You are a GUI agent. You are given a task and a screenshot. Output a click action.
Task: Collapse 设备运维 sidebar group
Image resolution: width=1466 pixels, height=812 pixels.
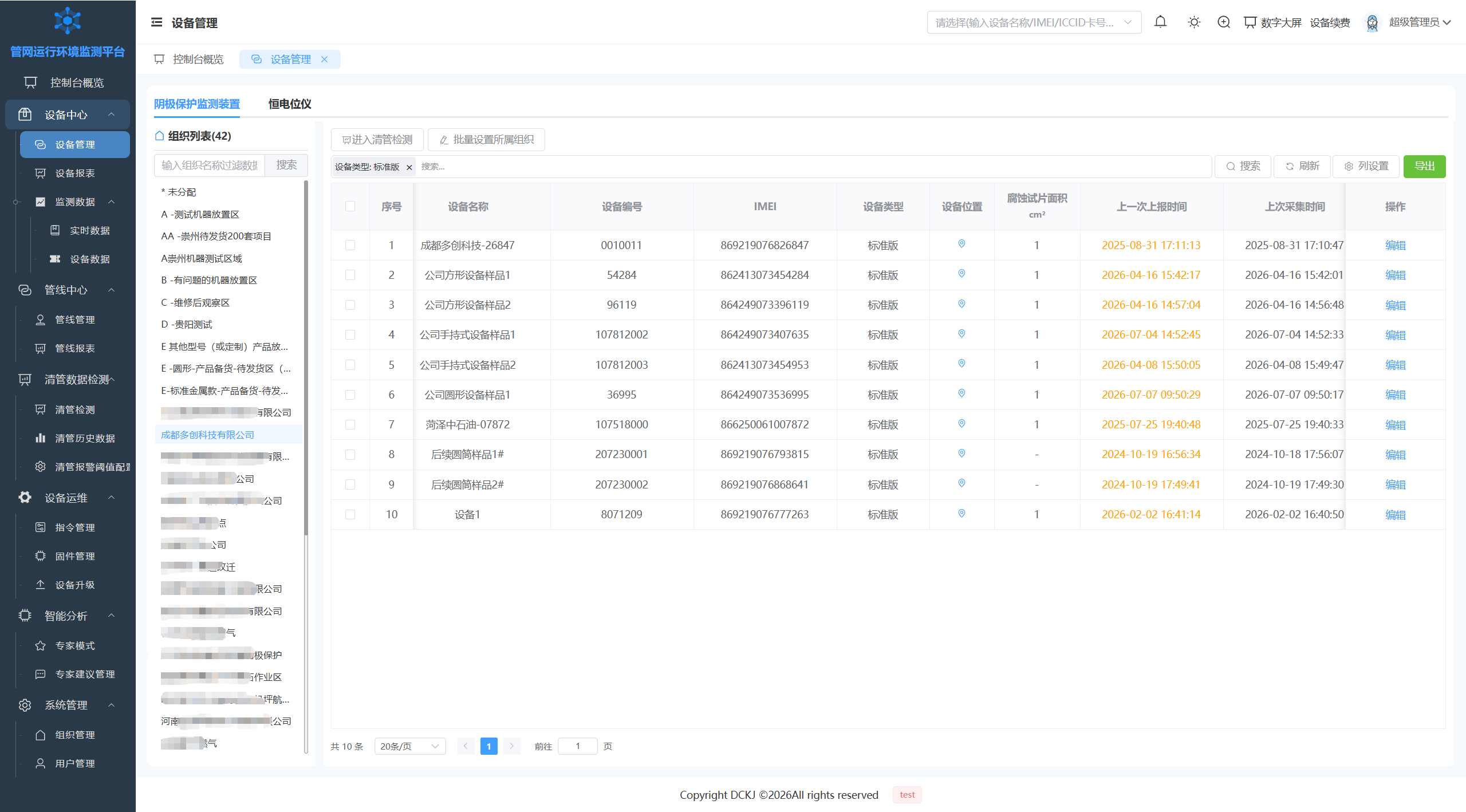pos(68,498)
